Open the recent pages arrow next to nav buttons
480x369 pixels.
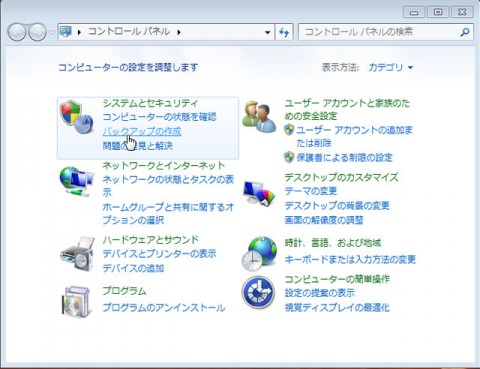pos(52,32)
